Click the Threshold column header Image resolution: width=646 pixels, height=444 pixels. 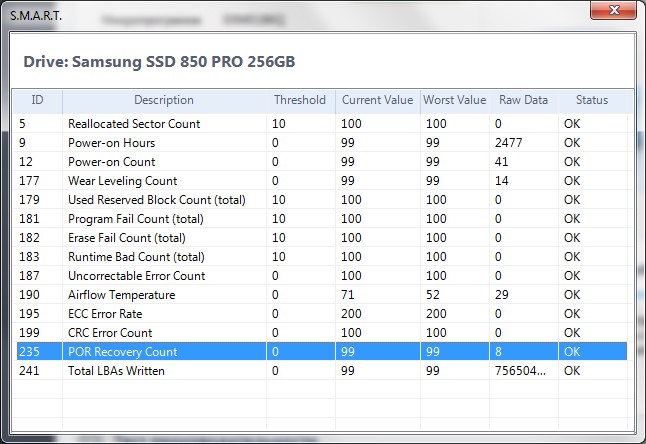[x=300, y=100]
